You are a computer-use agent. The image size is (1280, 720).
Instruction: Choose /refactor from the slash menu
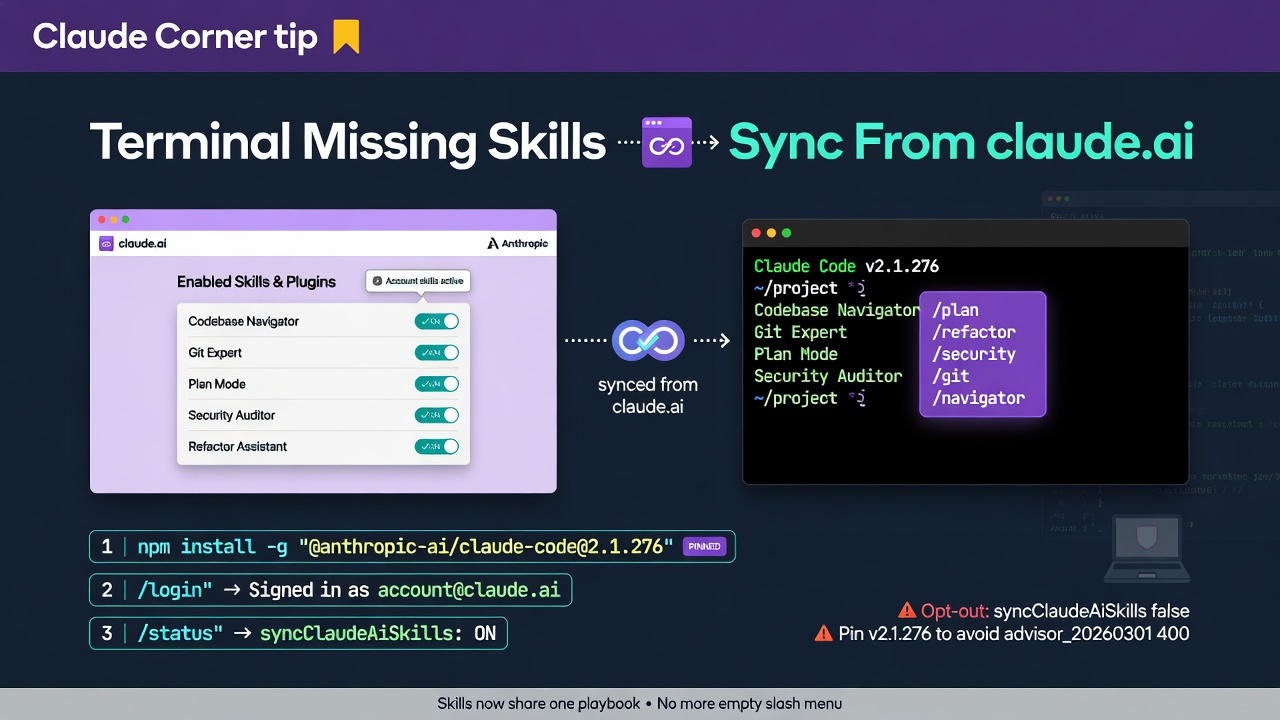[973, 332]
